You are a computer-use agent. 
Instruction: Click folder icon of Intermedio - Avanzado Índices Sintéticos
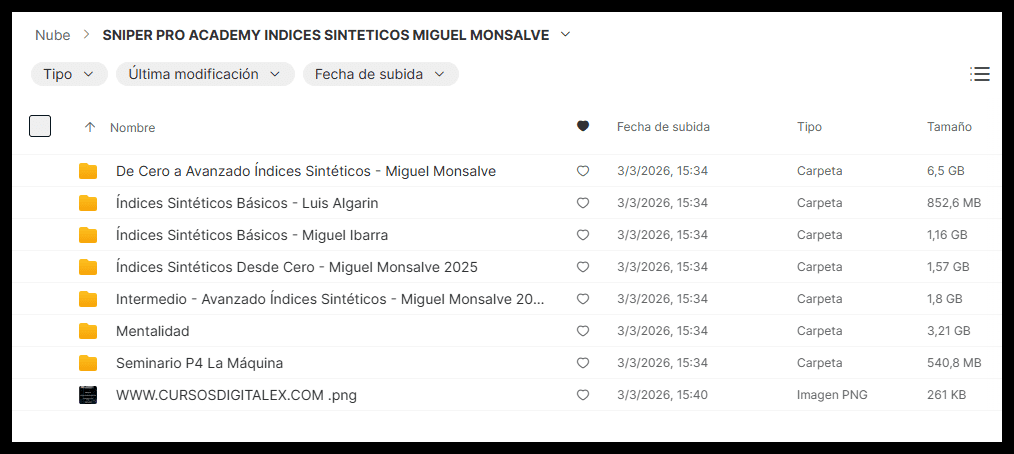88,299
